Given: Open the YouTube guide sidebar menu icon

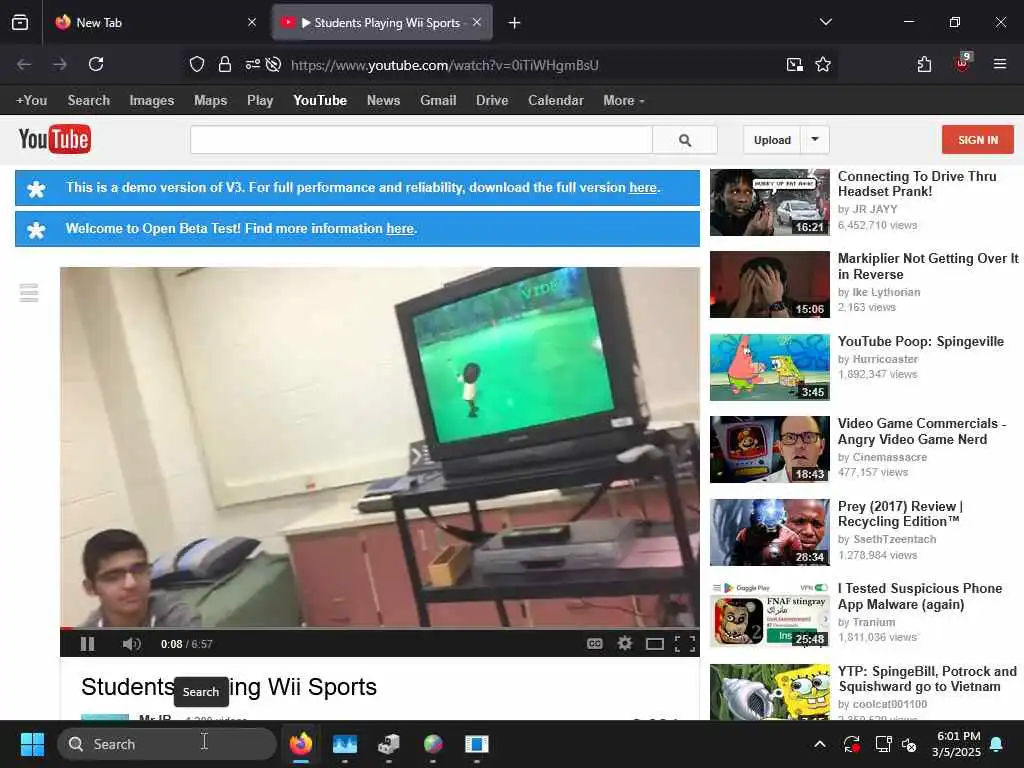Looking at the screenshot, I should point(29,293).
